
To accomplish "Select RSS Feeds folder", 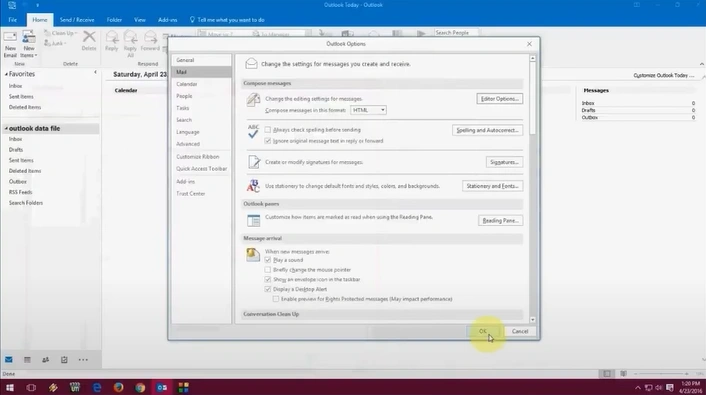I will (21, 192).
